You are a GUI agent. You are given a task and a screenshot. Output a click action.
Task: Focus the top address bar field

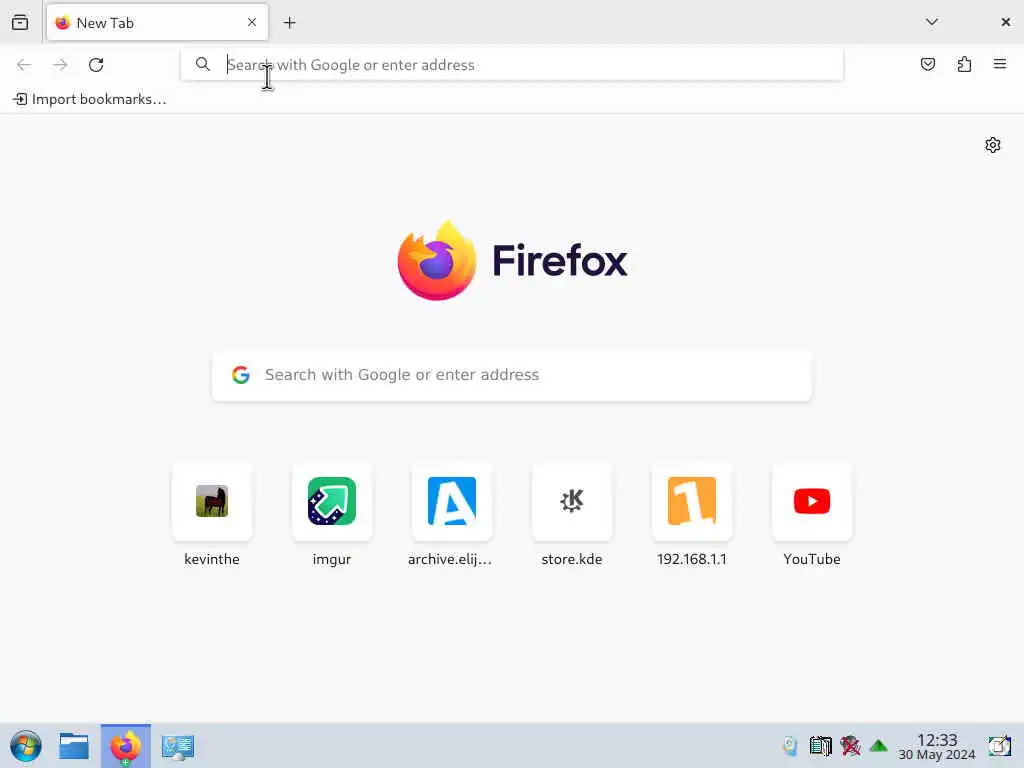(x=512, y=65)
